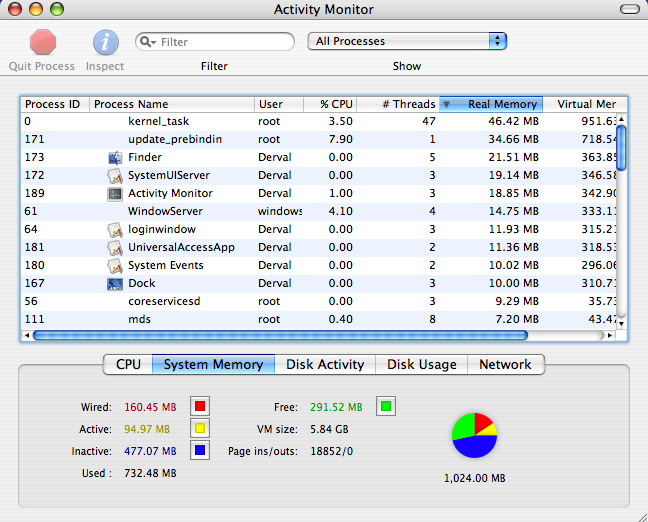The image size is (648, 522).
Task: Open the All Processes show dropdown
Action: pos(407,41)
